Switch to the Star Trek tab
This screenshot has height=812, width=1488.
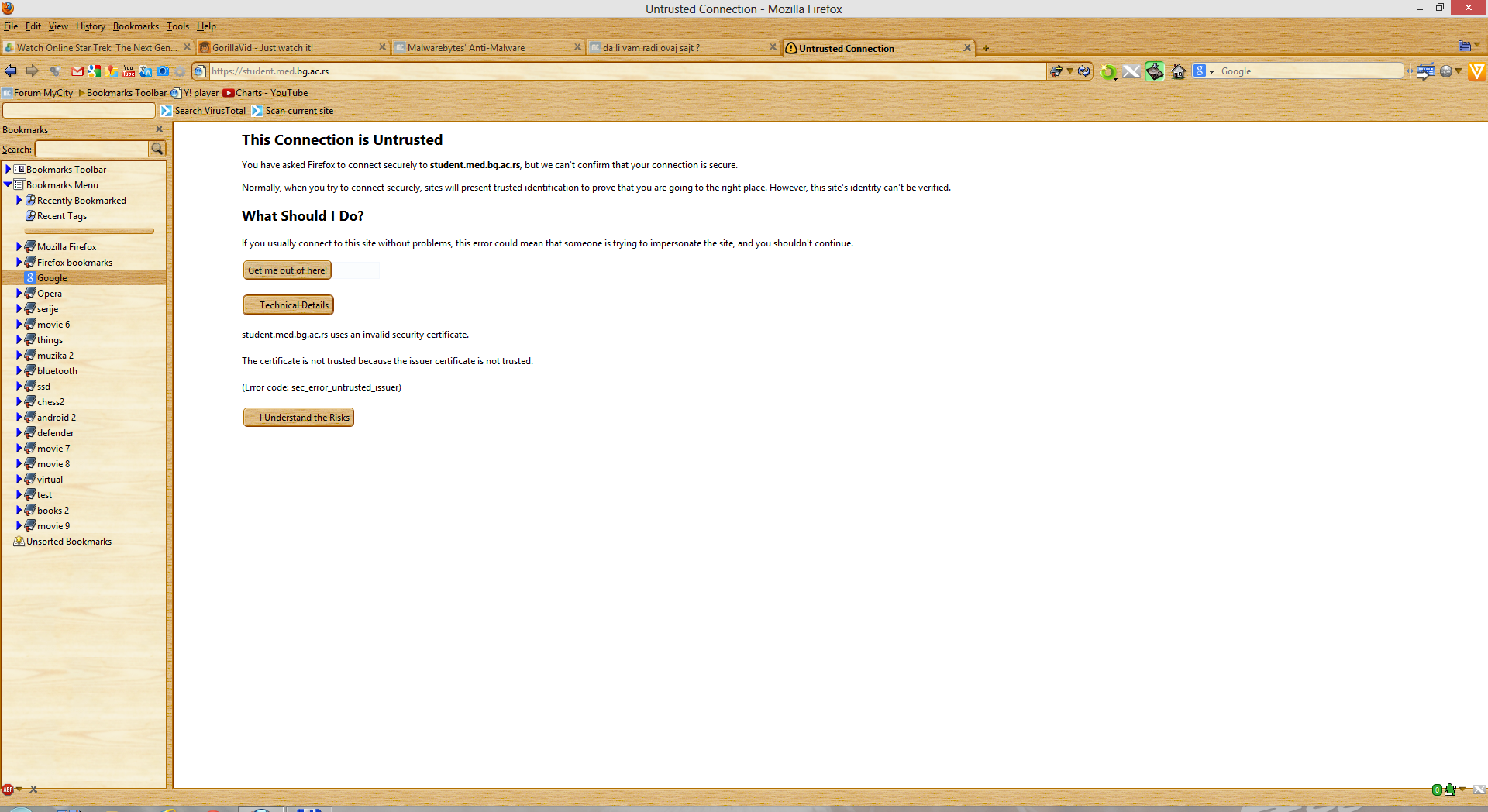click(97, 47)
